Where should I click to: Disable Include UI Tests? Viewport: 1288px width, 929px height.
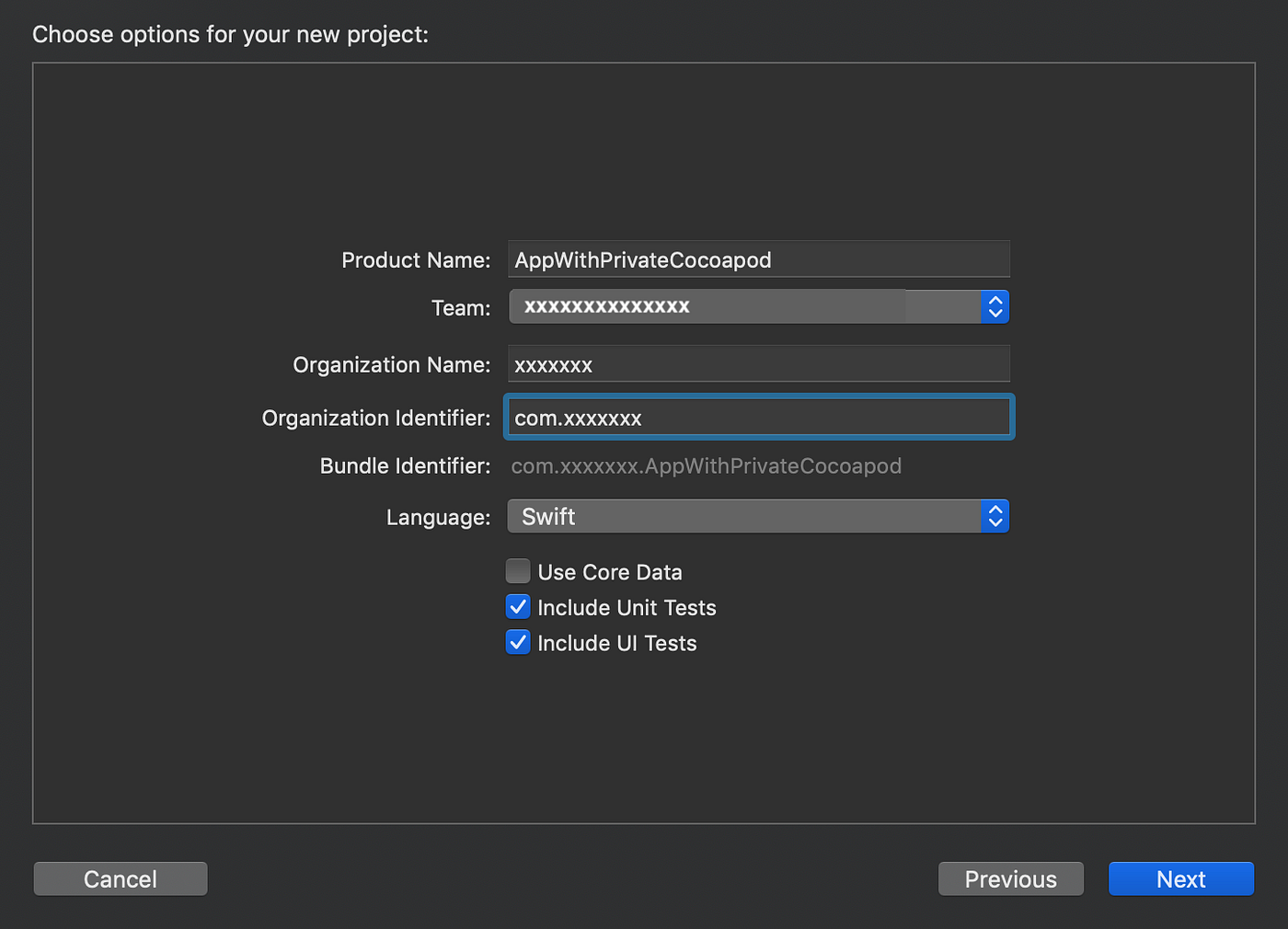517,642
